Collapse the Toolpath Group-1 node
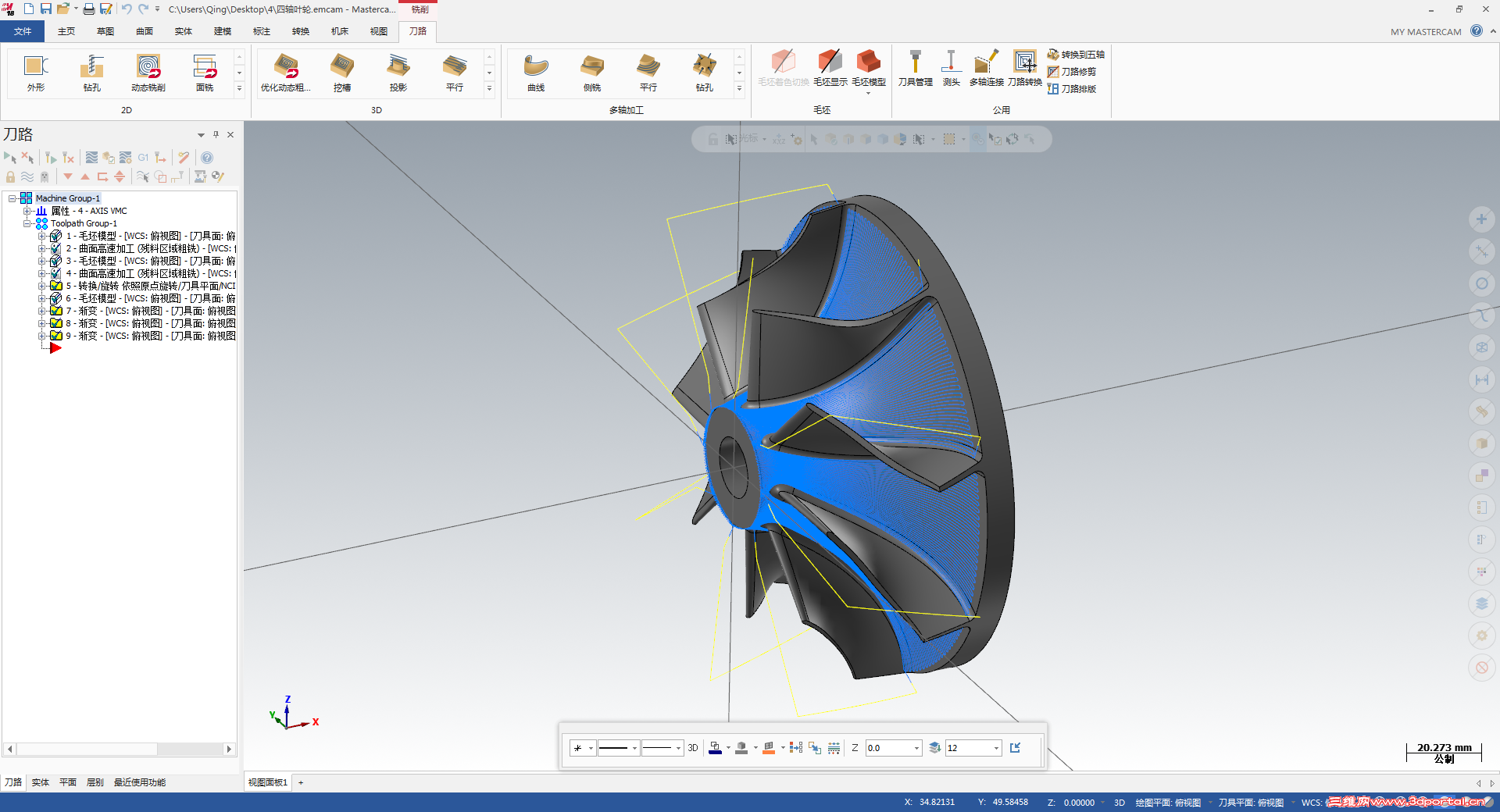The height and width of the screenshot is (812, 1500). (27, 223)
